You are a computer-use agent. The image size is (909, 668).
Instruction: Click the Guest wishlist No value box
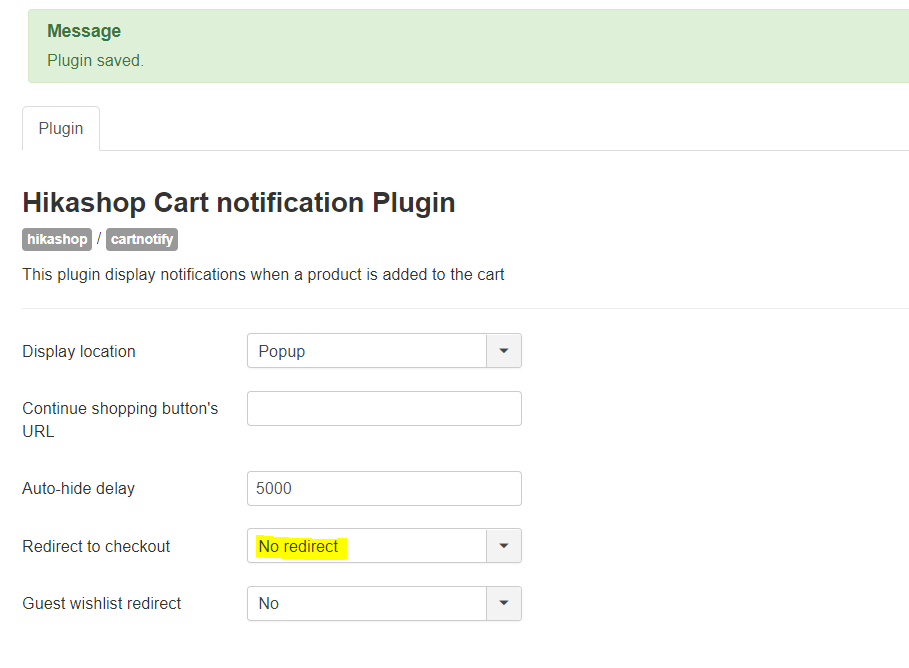(366, 603)
